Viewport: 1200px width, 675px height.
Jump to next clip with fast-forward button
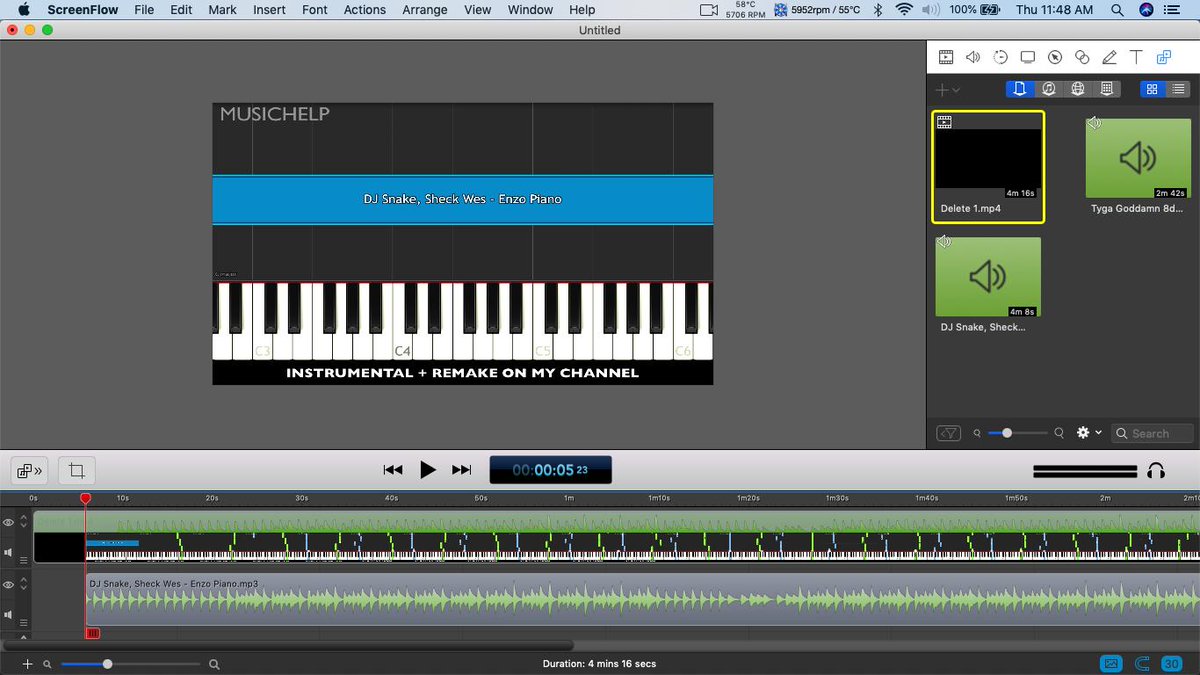pos(461,470)
